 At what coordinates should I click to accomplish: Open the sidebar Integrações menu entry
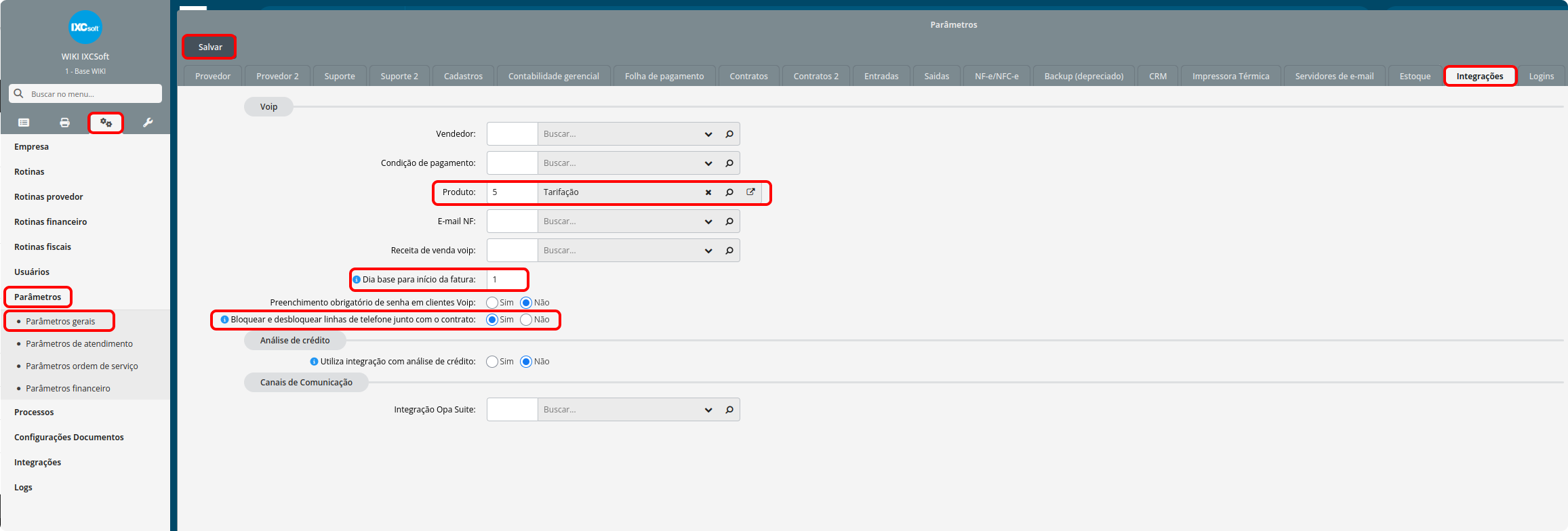point(38,463)
